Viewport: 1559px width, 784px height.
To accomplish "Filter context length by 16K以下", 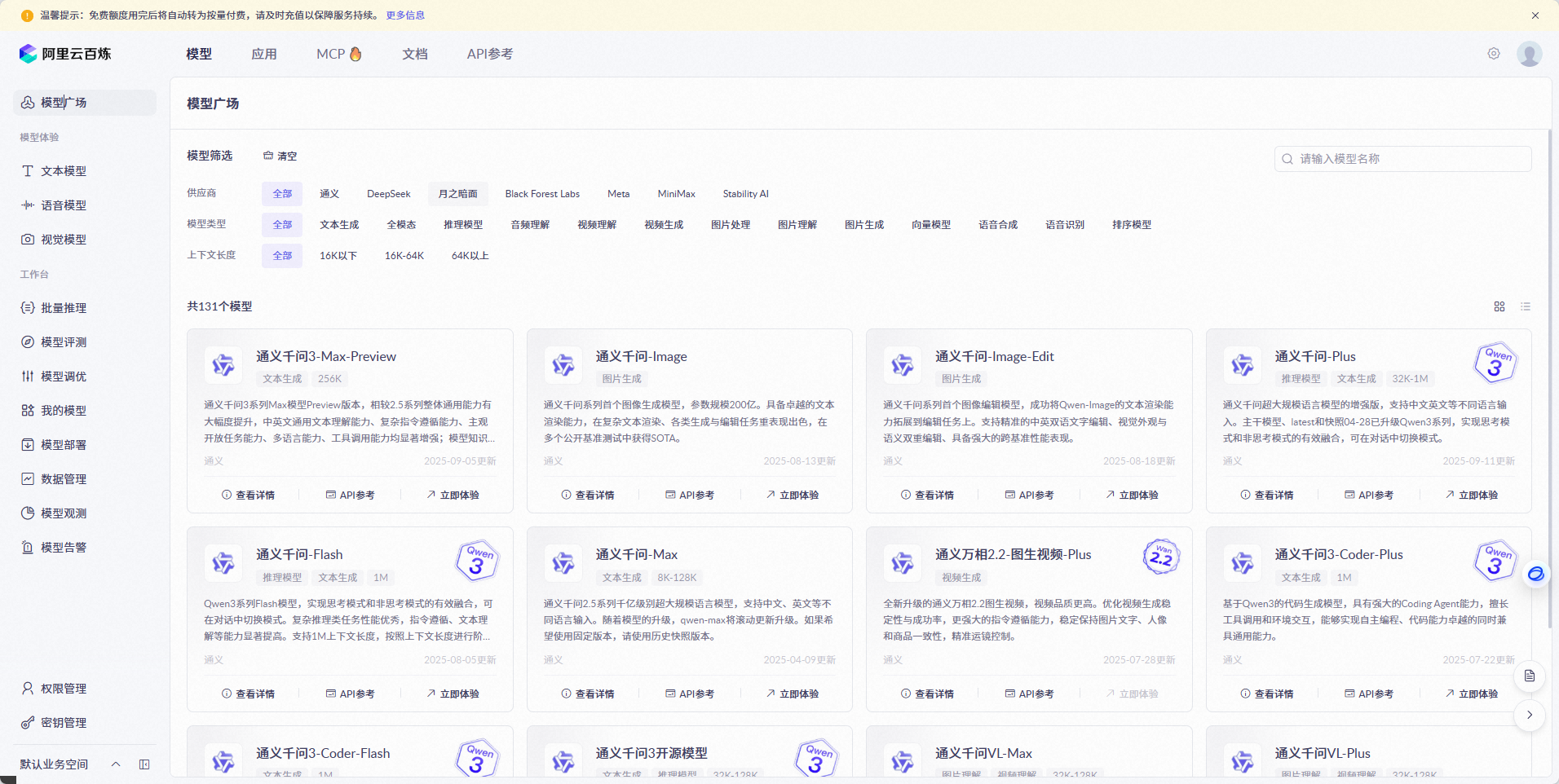I will (338, 256).
